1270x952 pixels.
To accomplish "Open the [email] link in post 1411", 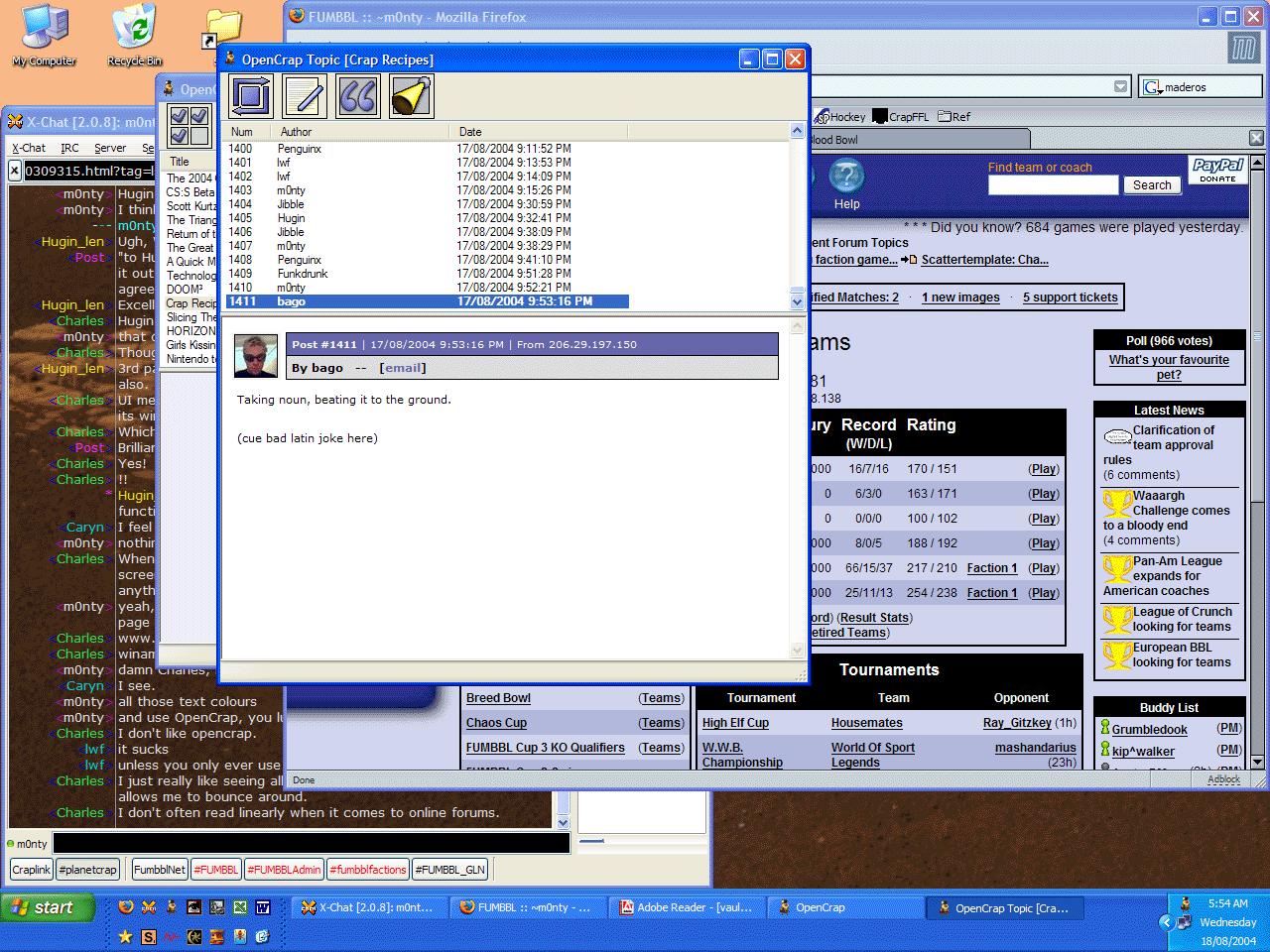I will [403, 368].
